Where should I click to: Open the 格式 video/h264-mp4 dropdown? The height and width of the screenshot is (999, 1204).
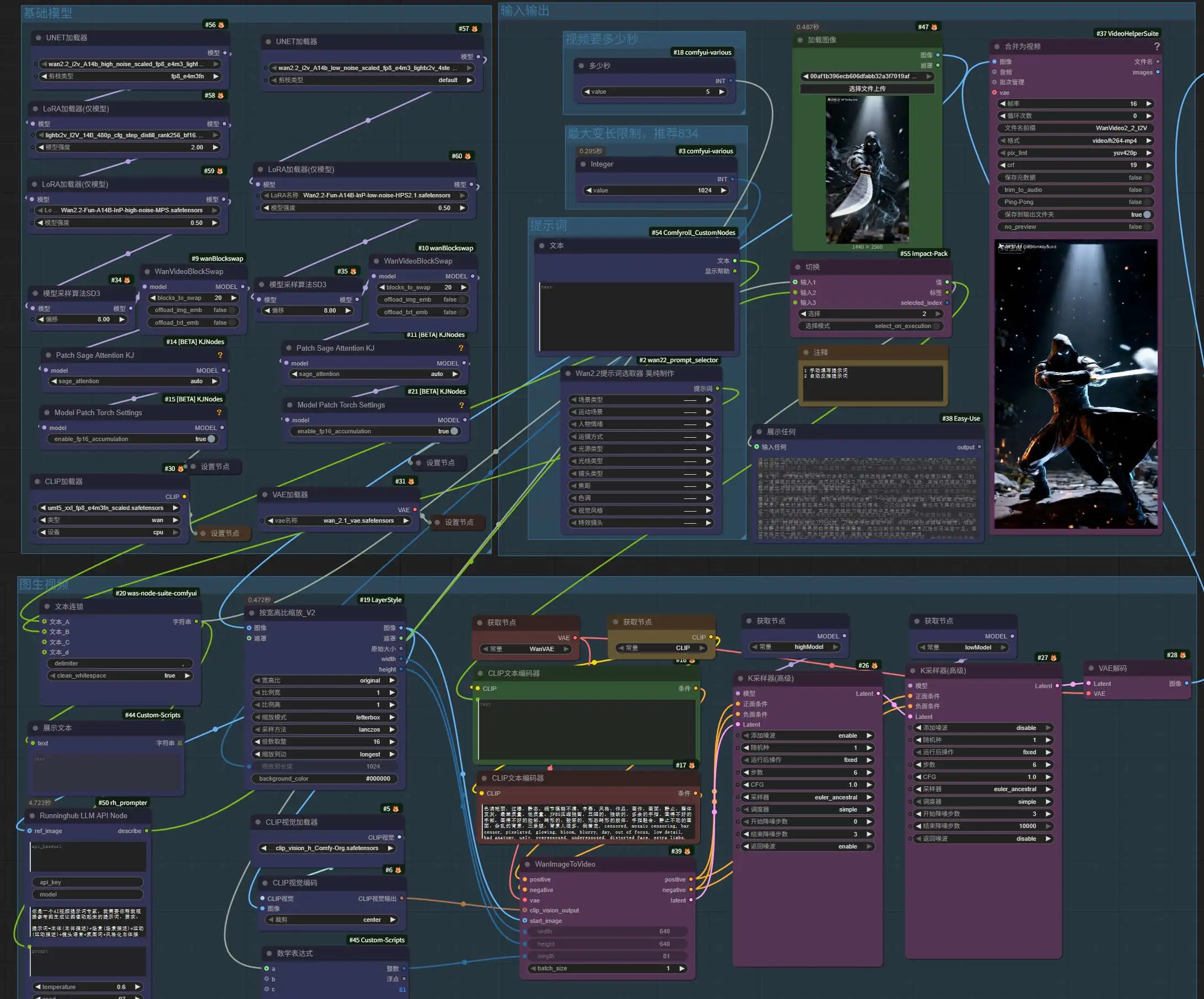click(x=1075, y=141)
